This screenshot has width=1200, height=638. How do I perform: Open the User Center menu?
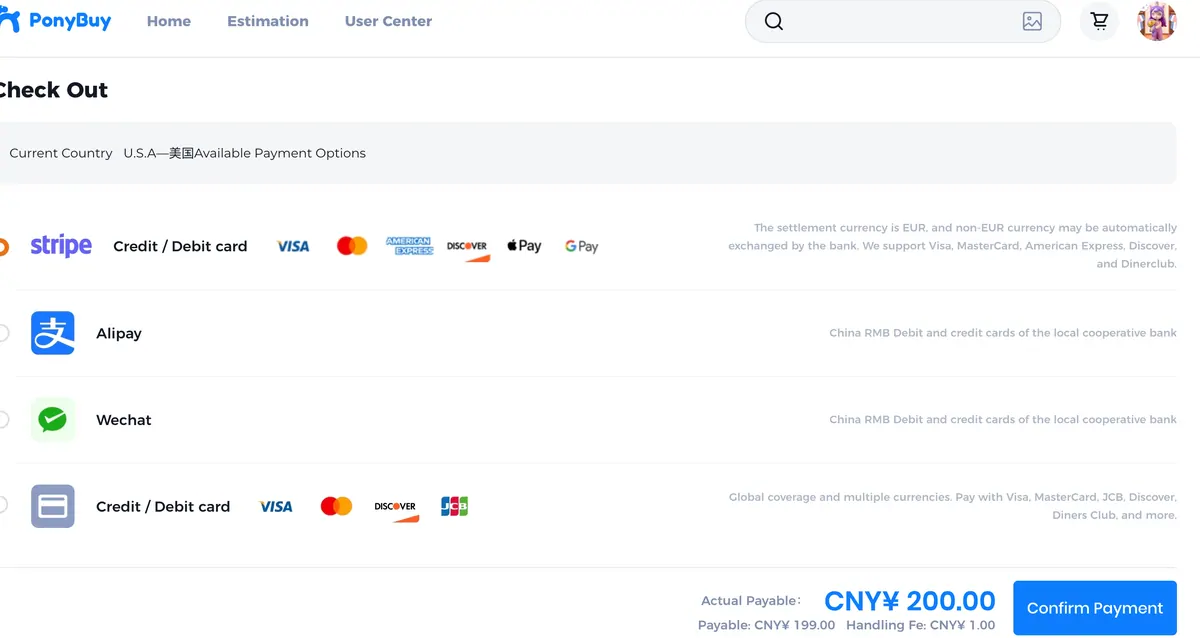click(388, 21)
